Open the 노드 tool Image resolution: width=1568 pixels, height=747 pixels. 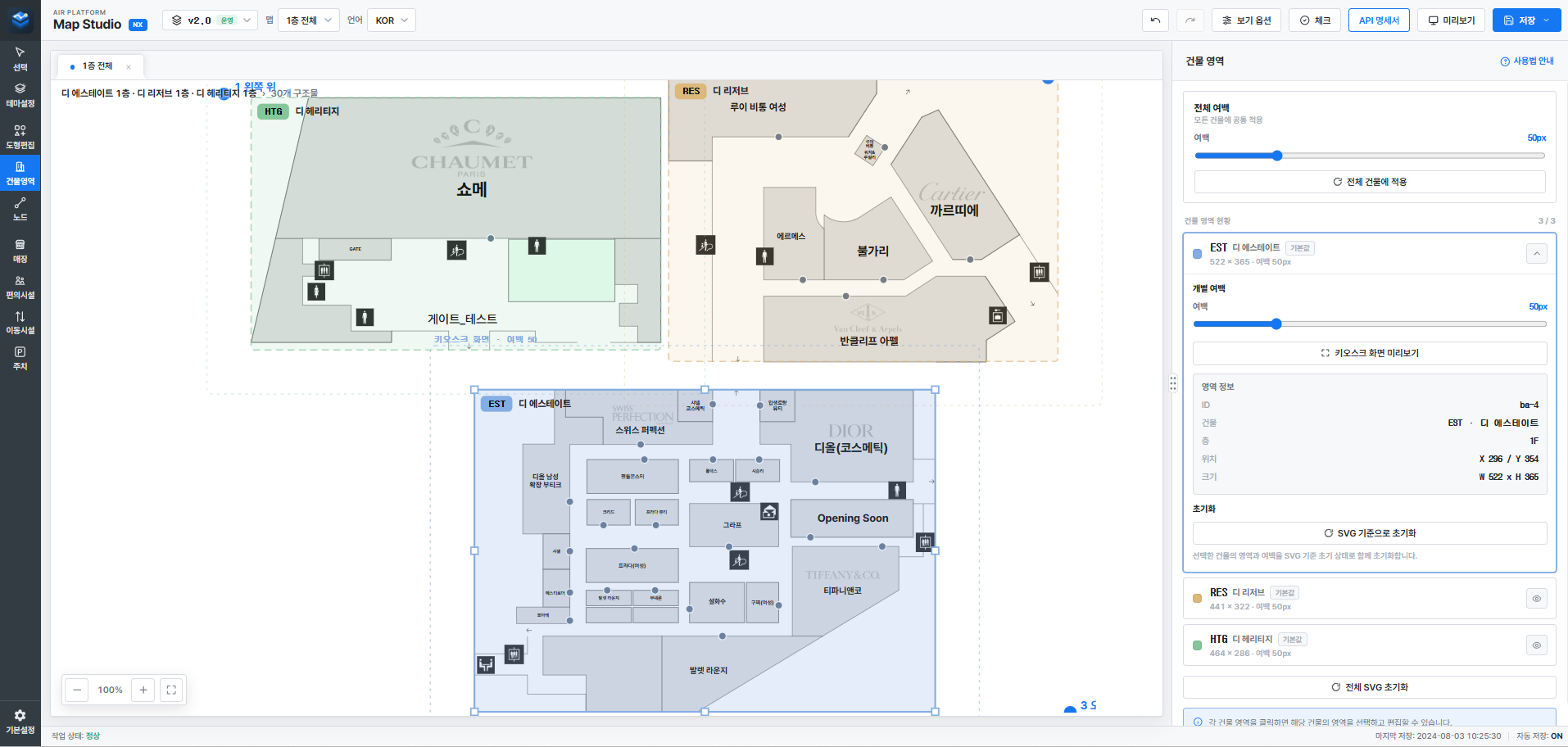coord(20,209)
